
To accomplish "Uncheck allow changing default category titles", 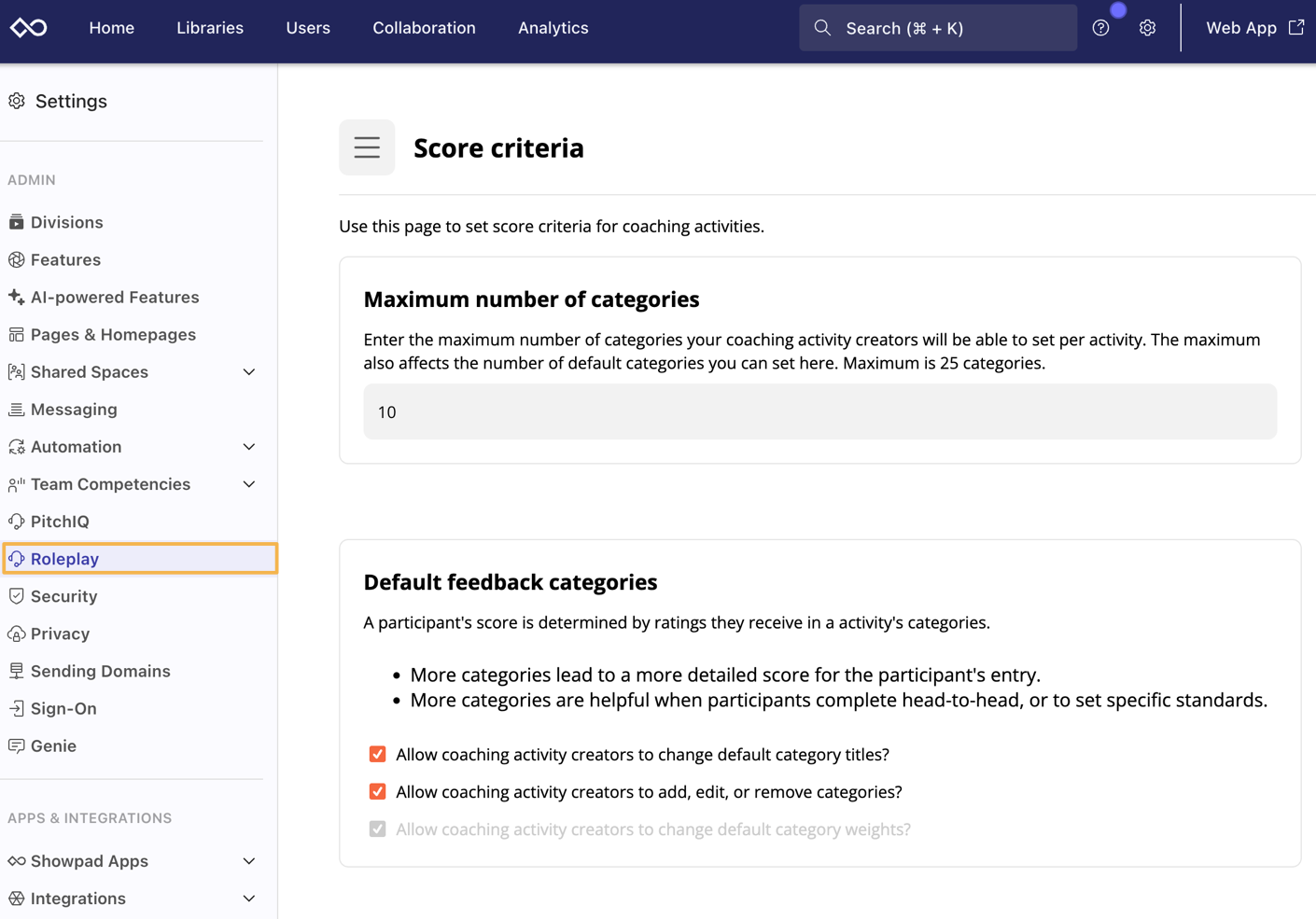I will click(377, 754).
